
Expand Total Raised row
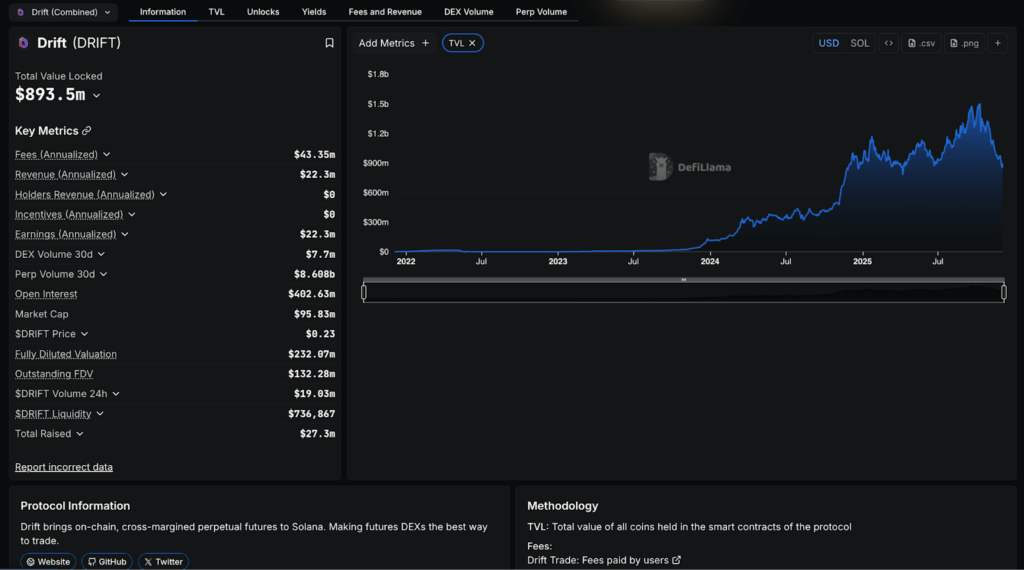[80, 434]
